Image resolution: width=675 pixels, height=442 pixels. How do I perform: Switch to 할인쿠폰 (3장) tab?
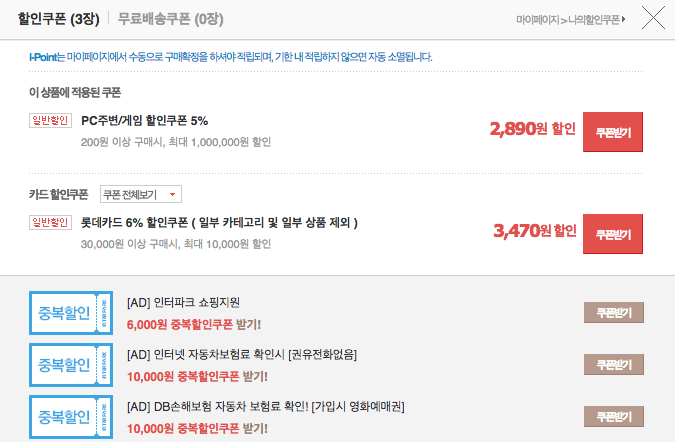coord(59,19)
